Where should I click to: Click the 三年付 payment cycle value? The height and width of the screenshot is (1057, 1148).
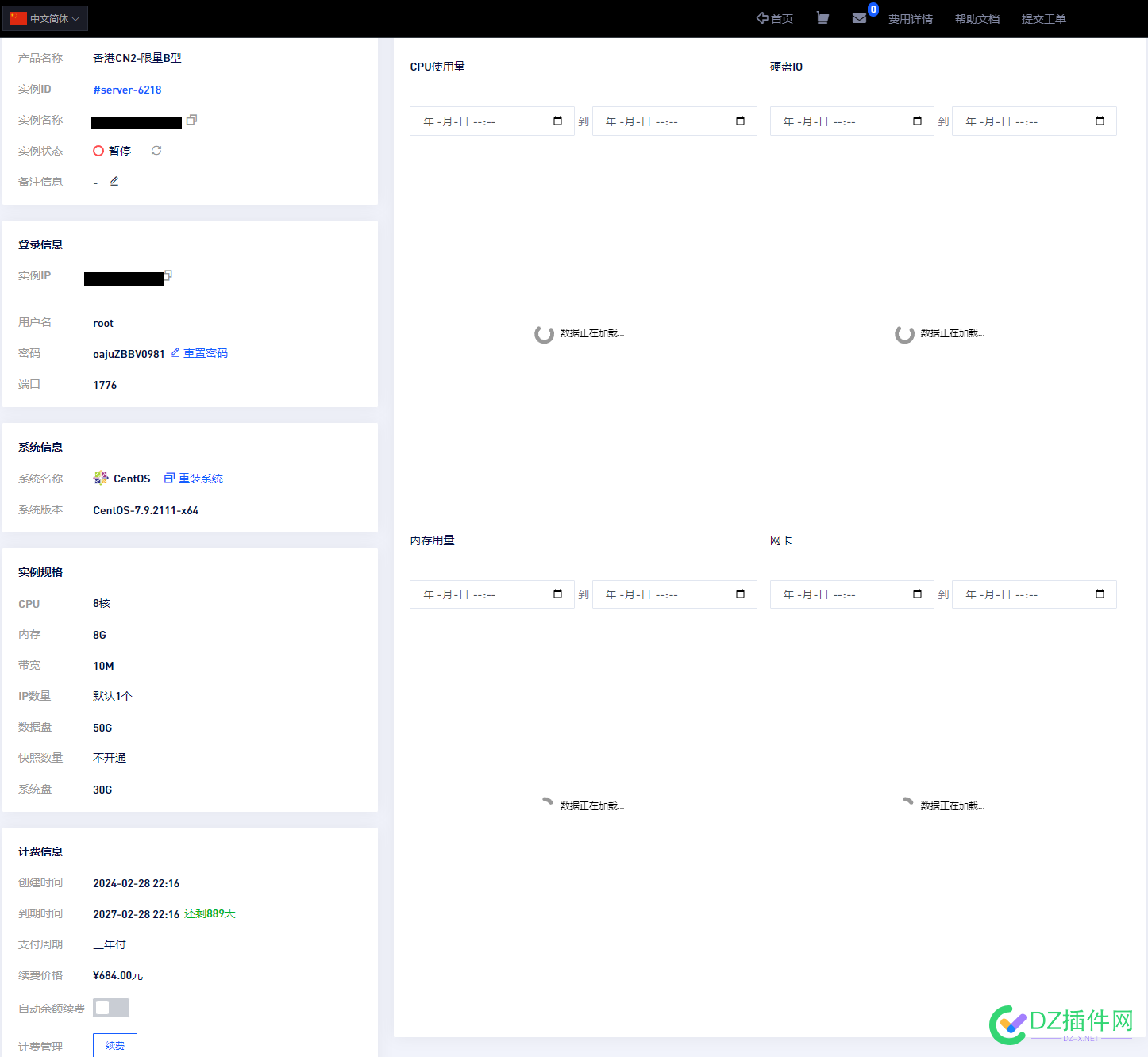click(x=110, y=944)
